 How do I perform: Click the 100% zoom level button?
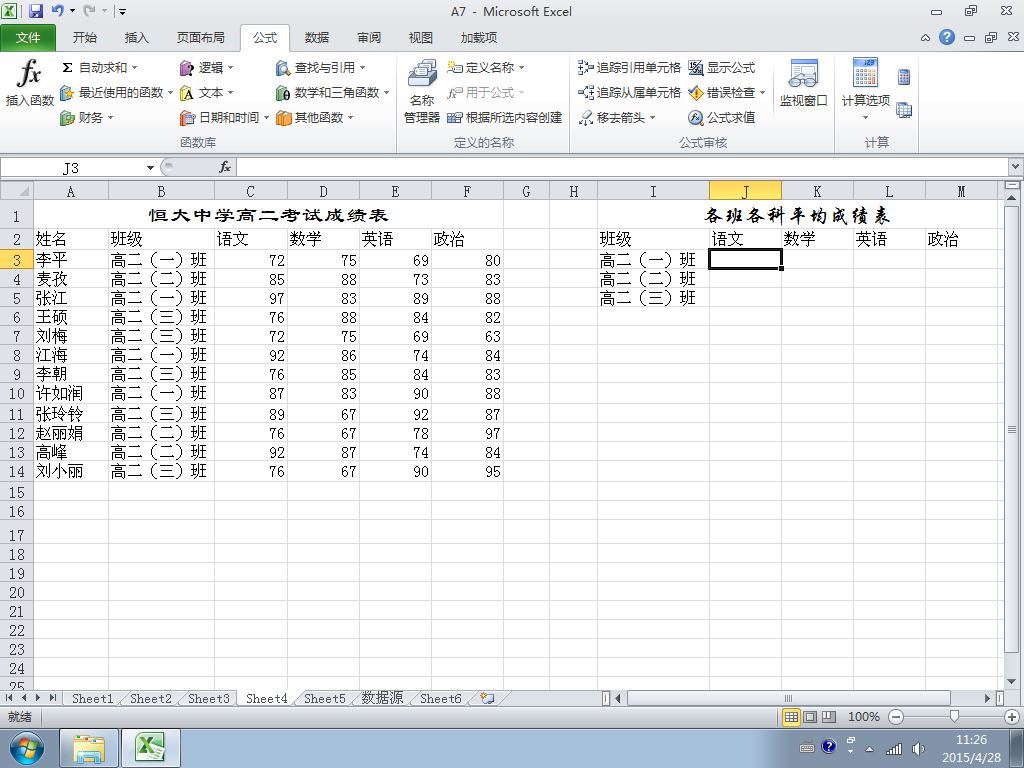coord(863,717)
